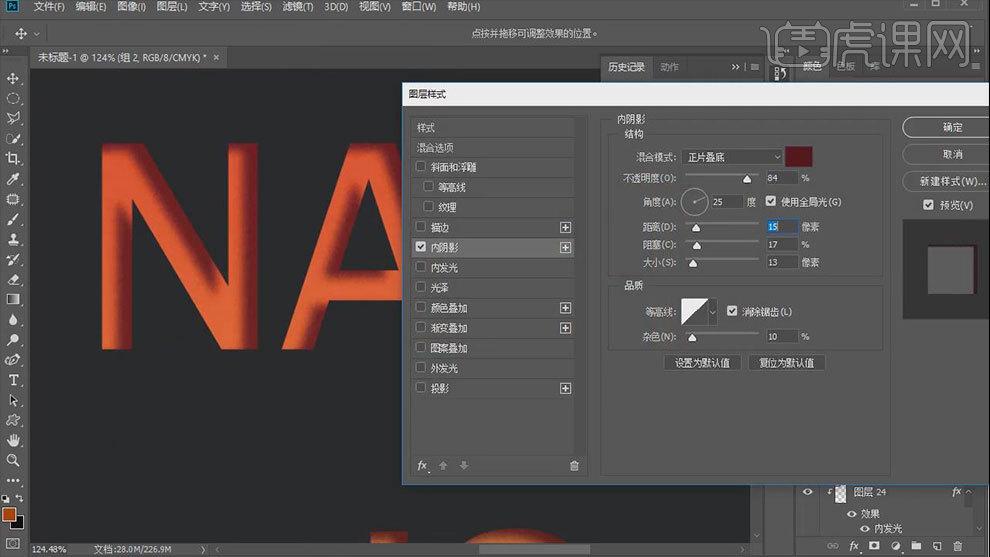This screenshot has width=990, height=557.
Task: Select the Polygonal Lasso tool
Action: [13, 118]
